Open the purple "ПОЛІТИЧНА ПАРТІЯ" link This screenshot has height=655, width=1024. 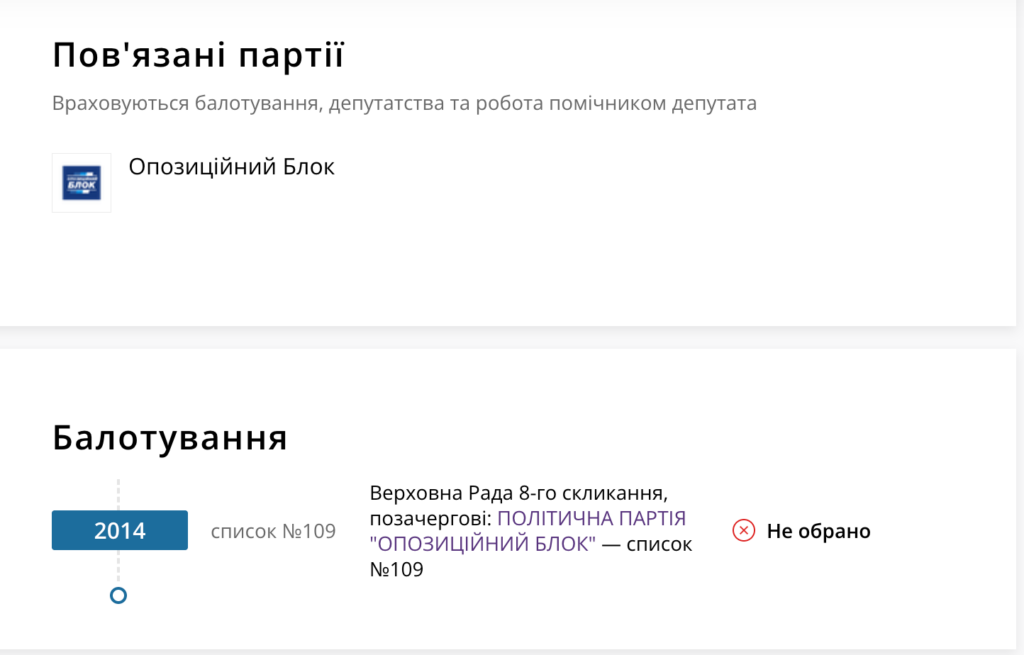pos(591,518)
